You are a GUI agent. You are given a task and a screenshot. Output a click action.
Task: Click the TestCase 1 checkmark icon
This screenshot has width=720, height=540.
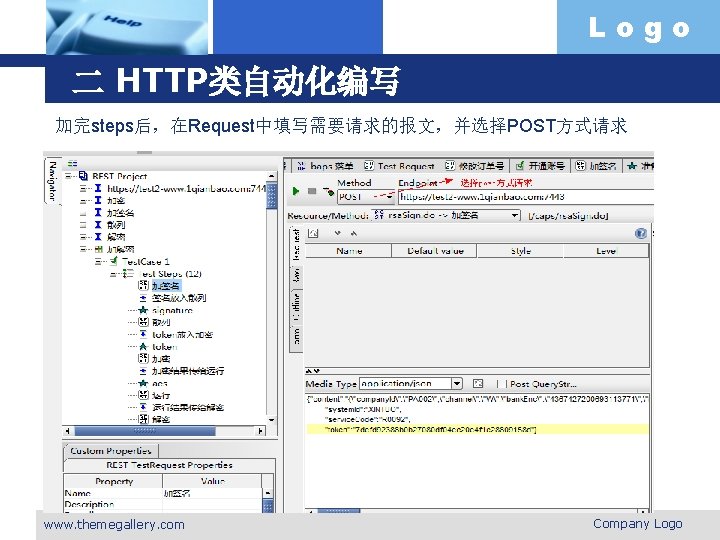(113, 261)
